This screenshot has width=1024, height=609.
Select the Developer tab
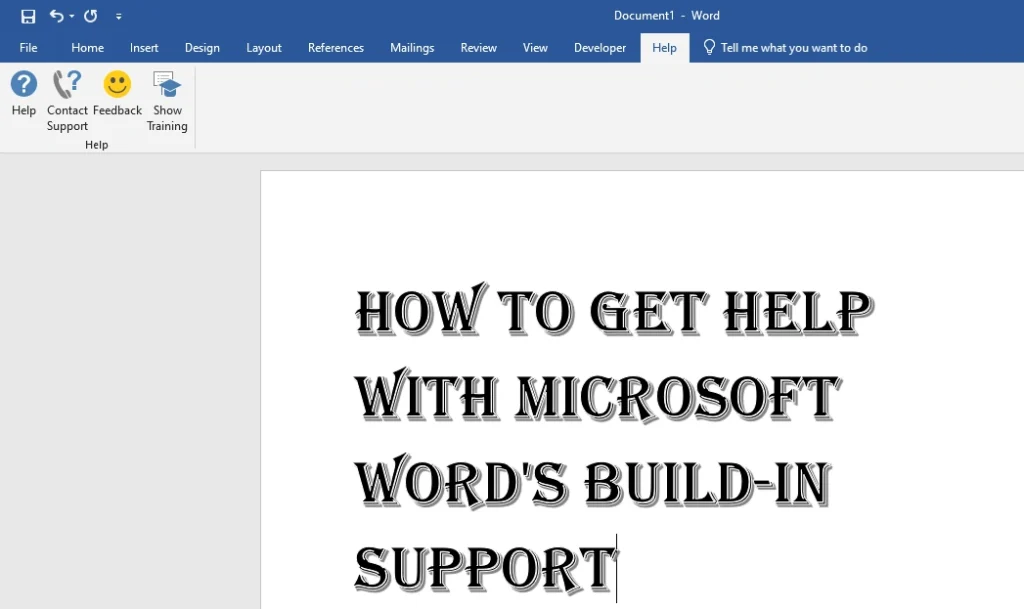click(x=600, y=47)
